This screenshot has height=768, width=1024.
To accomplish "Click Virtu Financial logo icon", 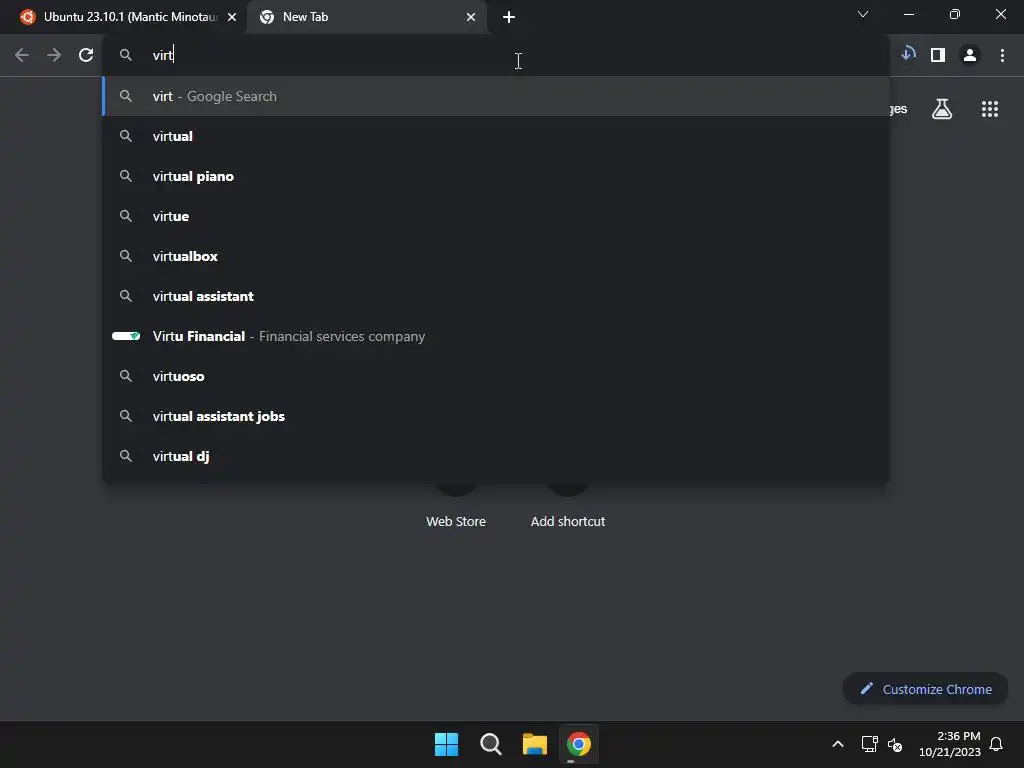I will [126, 336].
